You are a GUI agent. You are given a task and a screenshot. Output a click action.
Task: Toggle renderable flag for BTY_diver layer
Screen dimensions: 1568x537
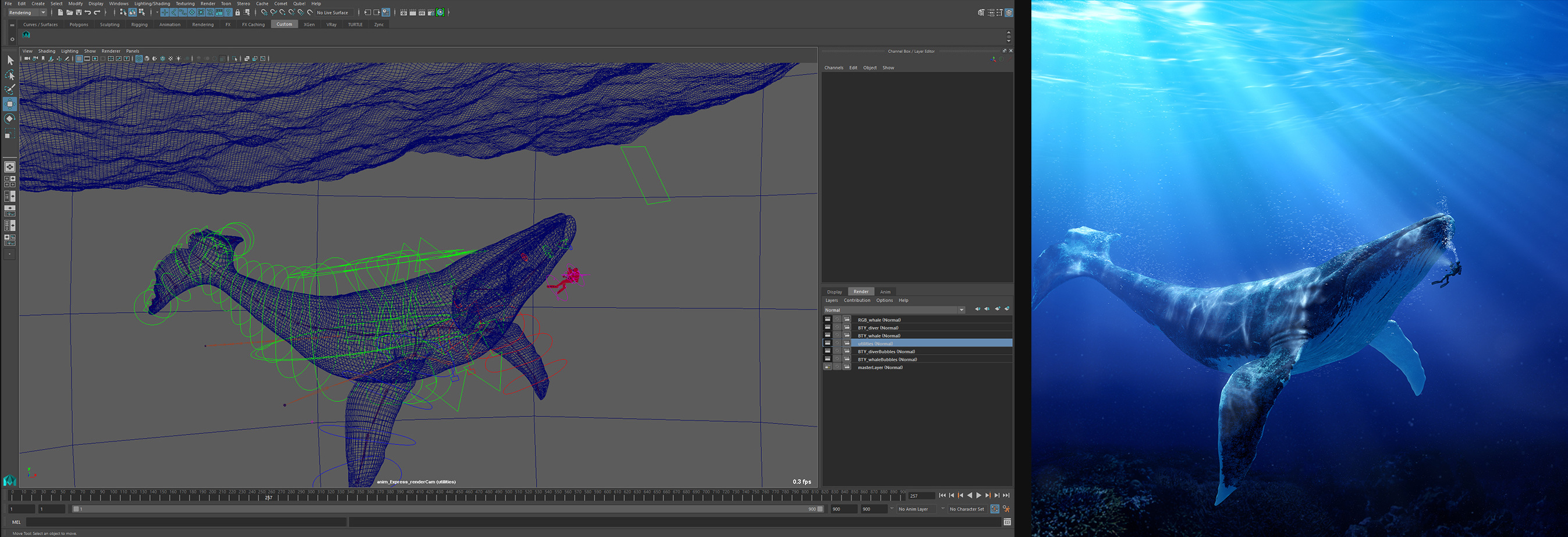click(827, 327)
